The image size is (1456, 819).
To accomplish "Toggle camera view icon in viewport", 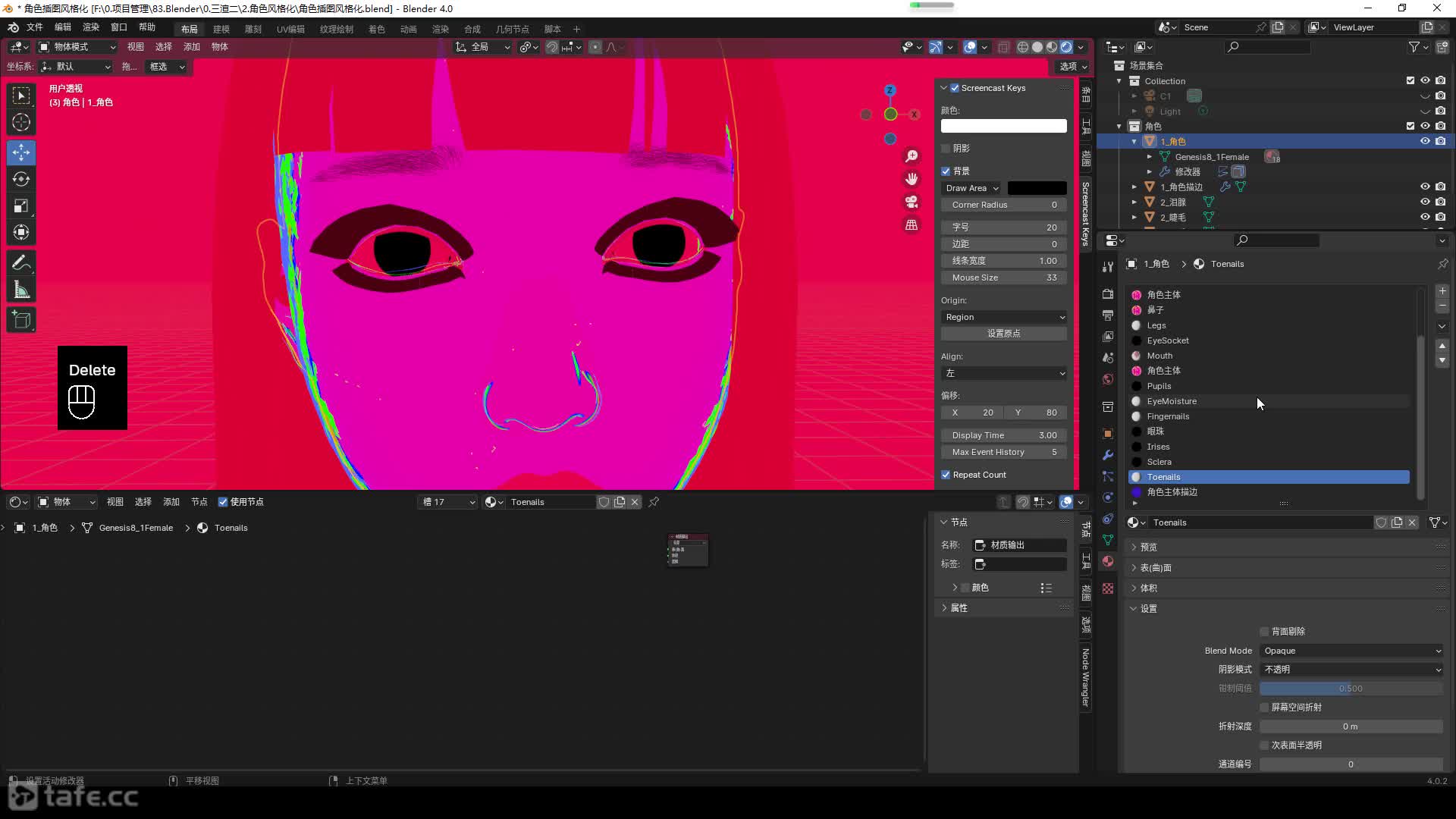I will coord(912,202).
